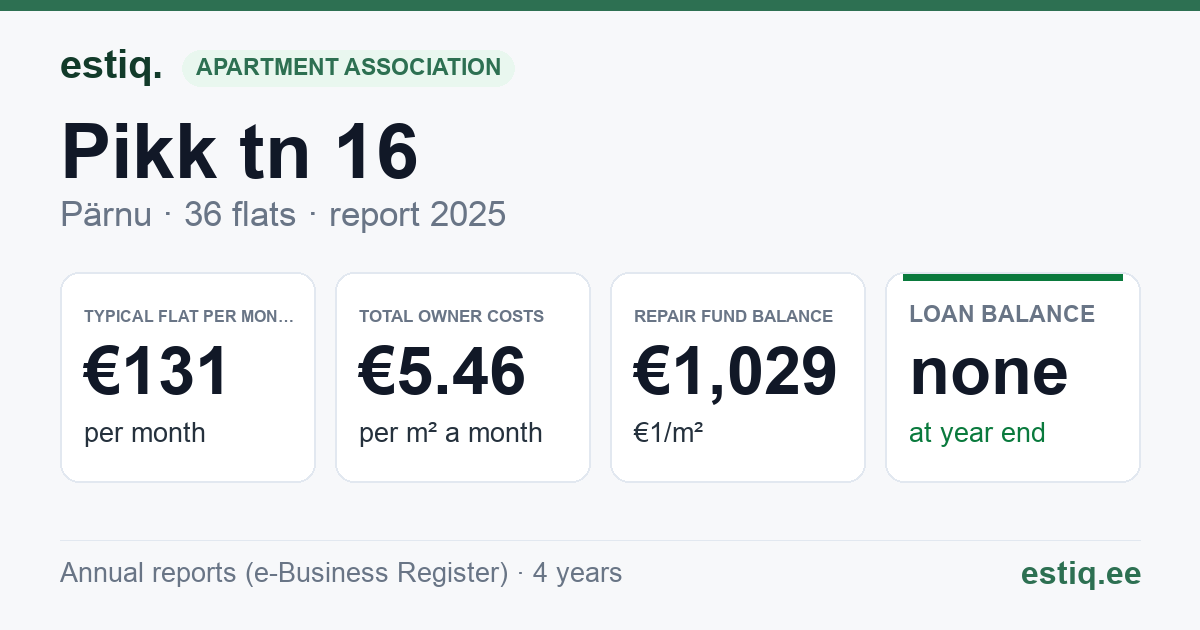Click the estiq. logo
This screenshot has height=630, width=1200.
click(x=111, y=66)
